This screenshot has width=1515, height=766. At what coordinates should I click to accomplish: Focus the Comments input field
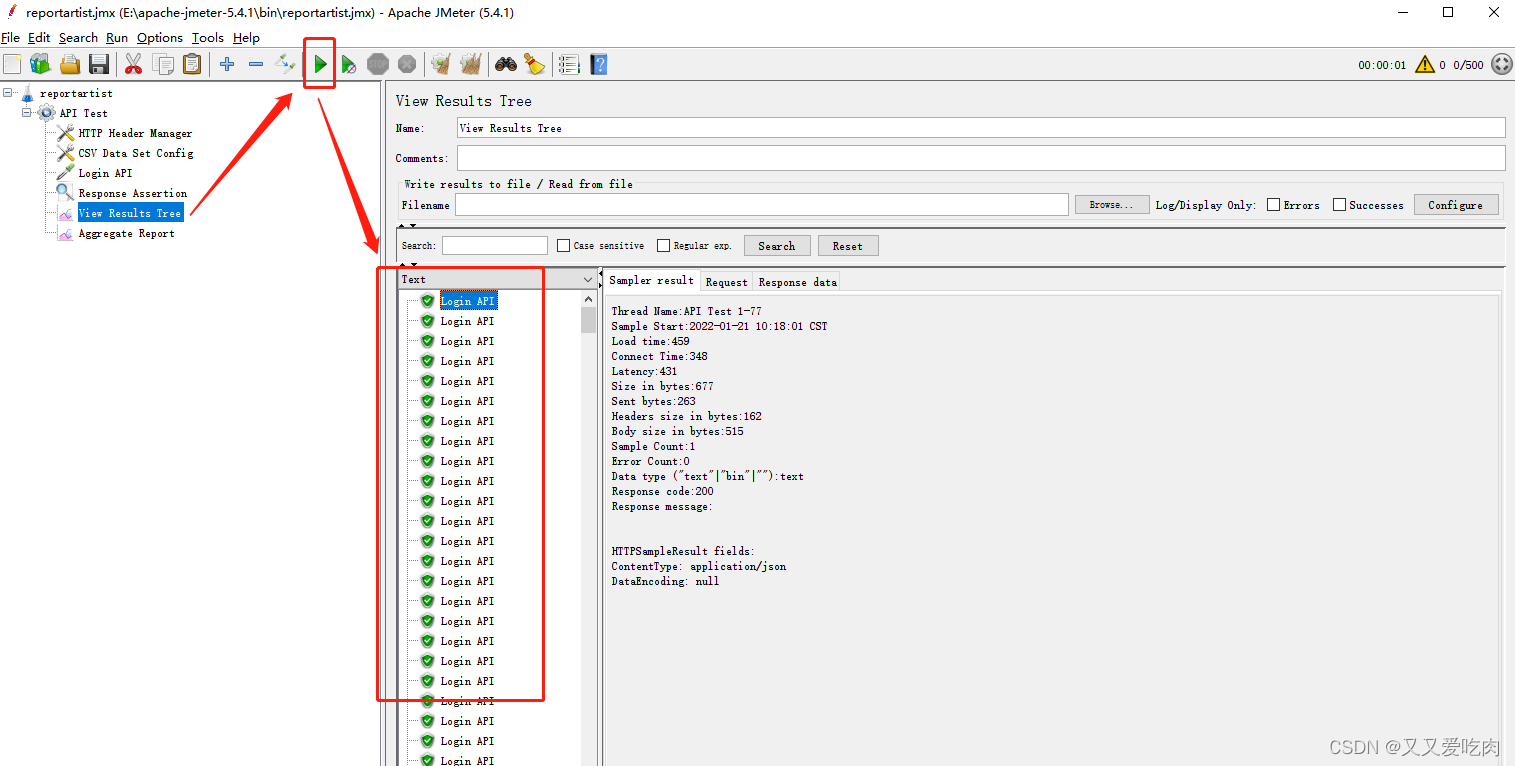coord(981,158)
